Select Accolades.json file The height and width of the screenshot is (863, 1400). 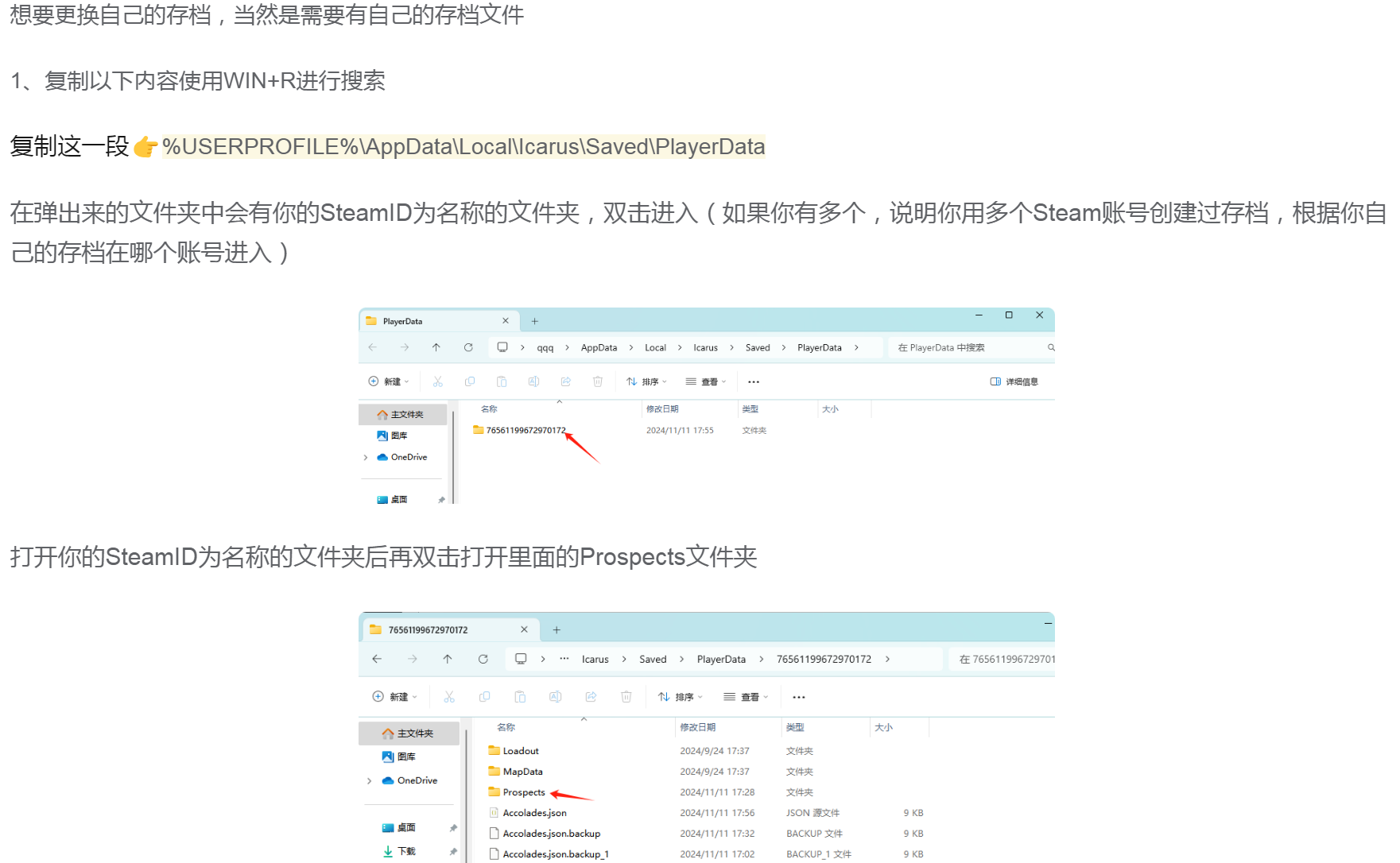528,813
